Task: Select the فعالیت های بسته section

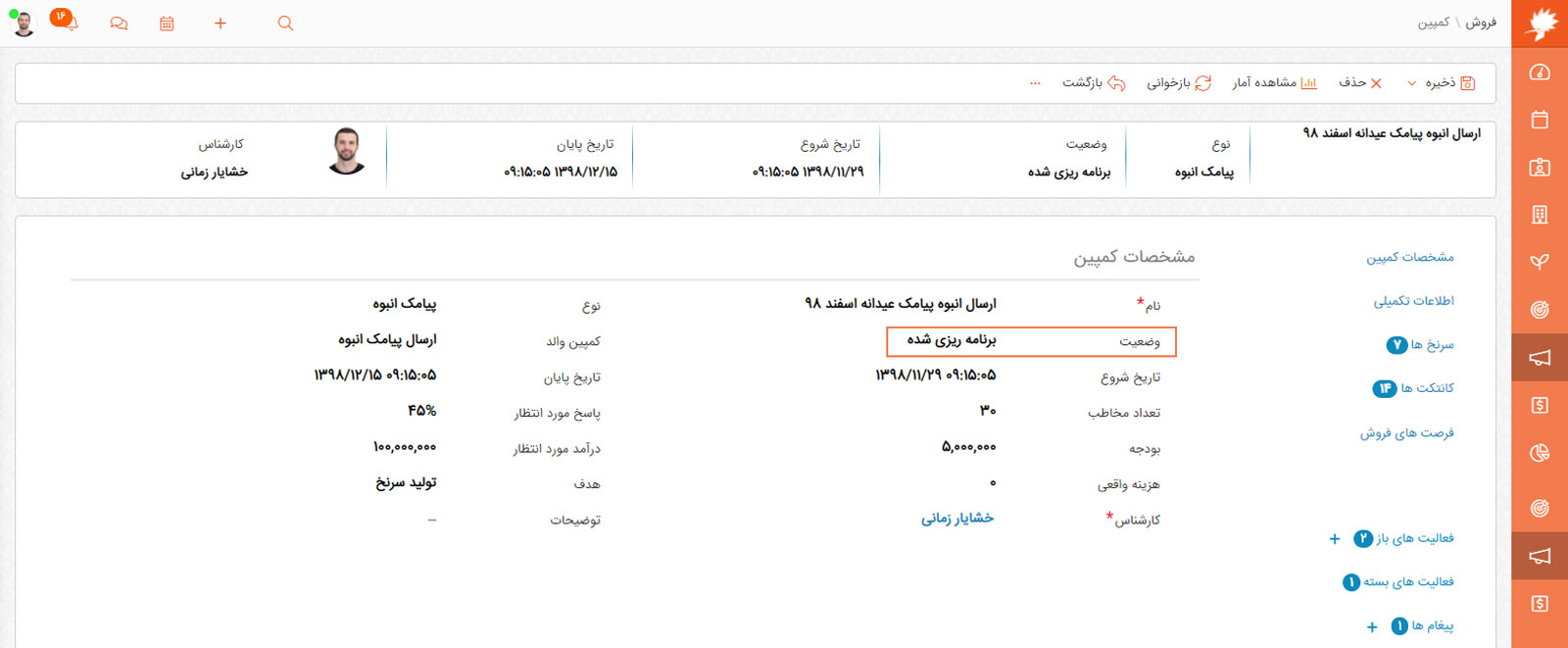Action: pos(1408,581)
